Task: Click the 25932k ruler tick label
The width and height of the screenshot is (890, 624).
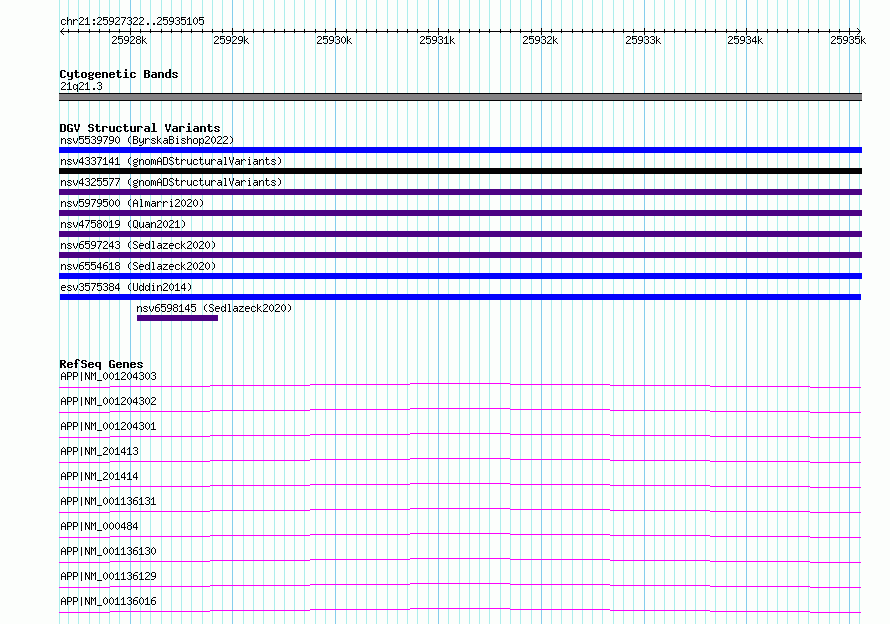Action: coord(540,40)
